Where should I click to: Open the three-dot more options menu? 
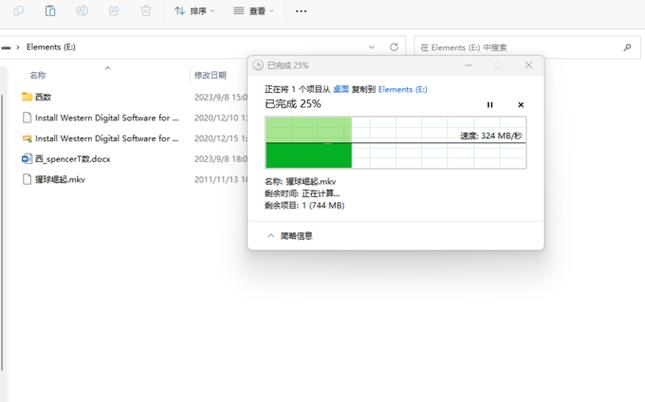pyautogui.click(x=301, y=11)
